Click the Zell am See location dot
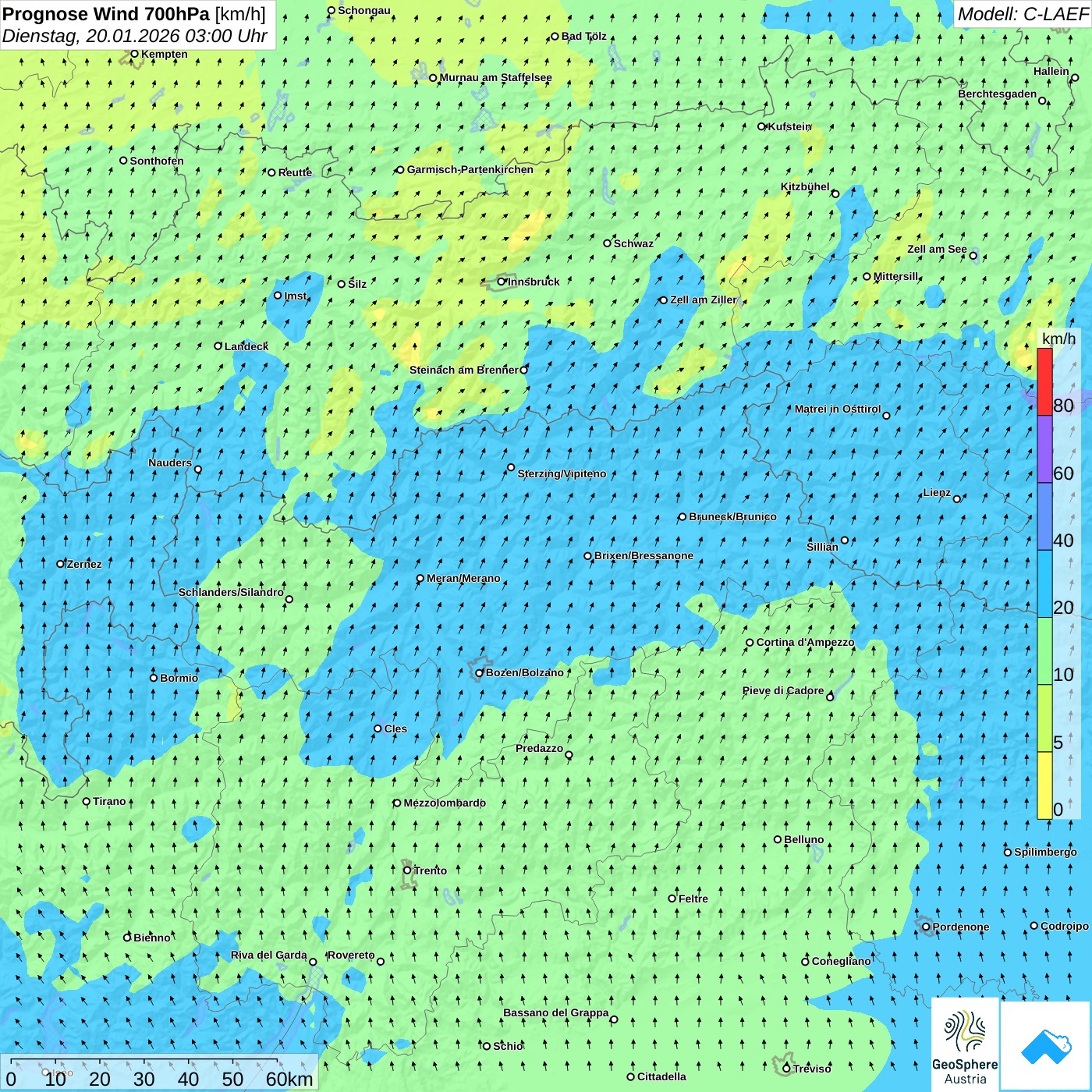 click(x=973, y=256)
